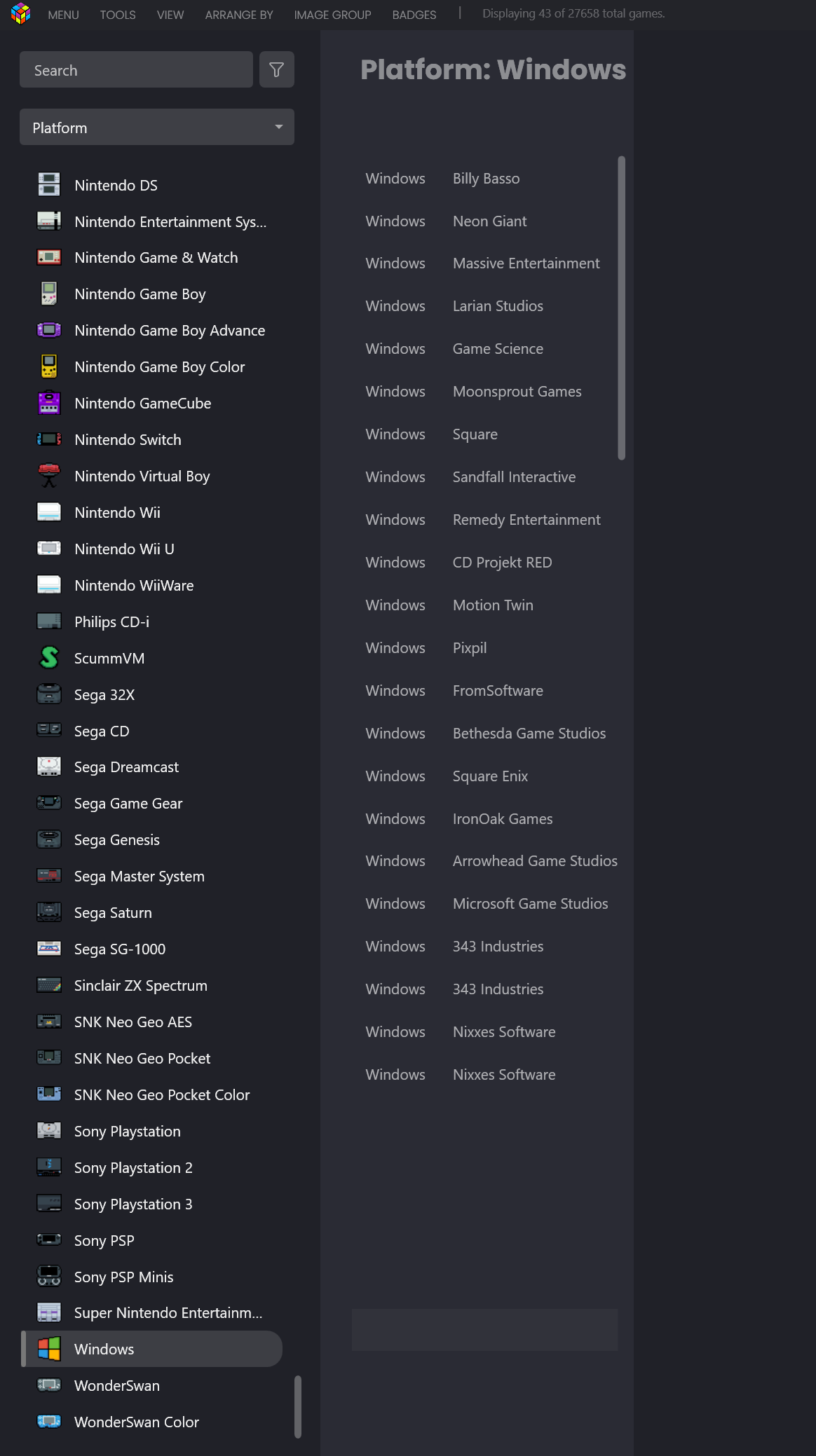Open the filter funnel icon button
Viewport: 816px width, 1456px height.
(x=277, y=69)
